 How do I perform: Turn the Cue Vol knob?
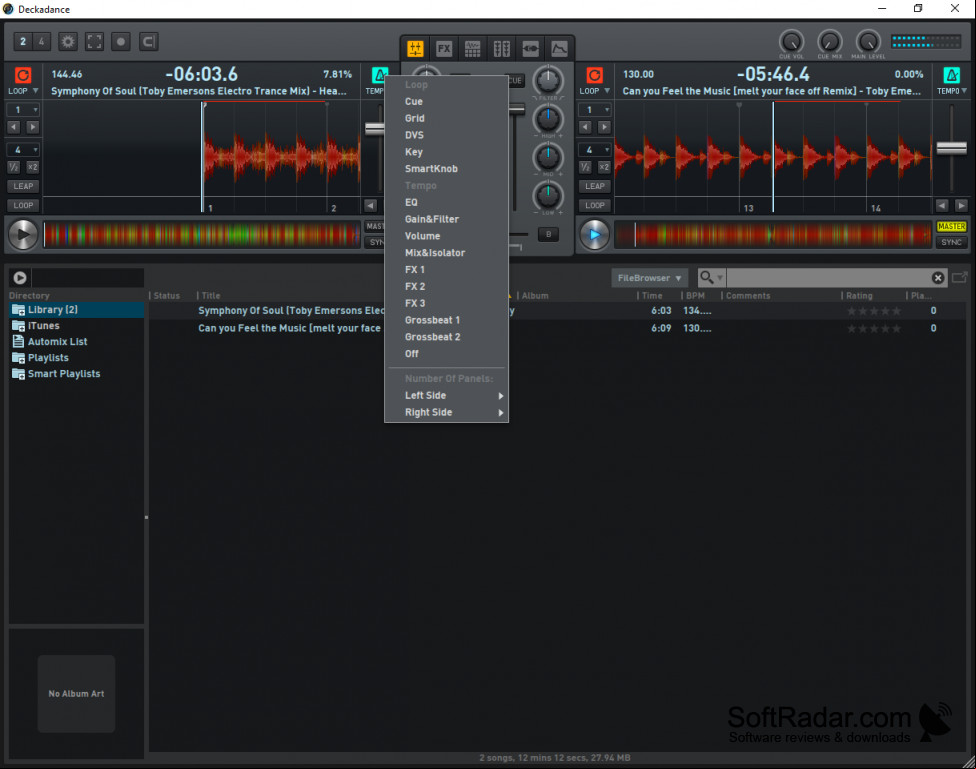pyautogui.click(x=791, y=42)
